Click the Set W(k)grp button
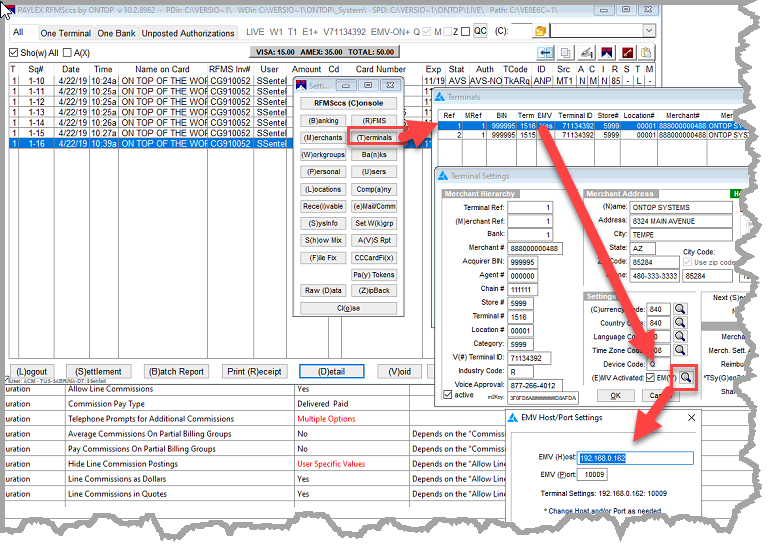The height and width of the screenshot is (547, 769). [x=374, y=223]
